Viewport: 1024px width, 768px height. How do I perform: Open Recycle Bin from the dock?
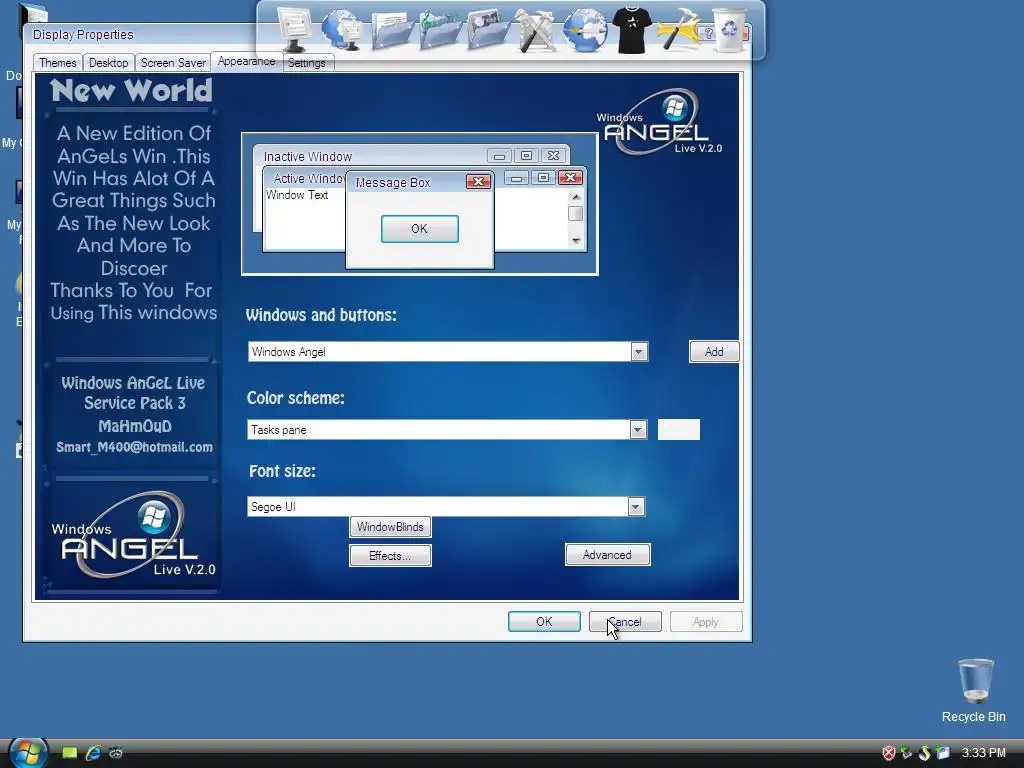(x=729, y=30)
